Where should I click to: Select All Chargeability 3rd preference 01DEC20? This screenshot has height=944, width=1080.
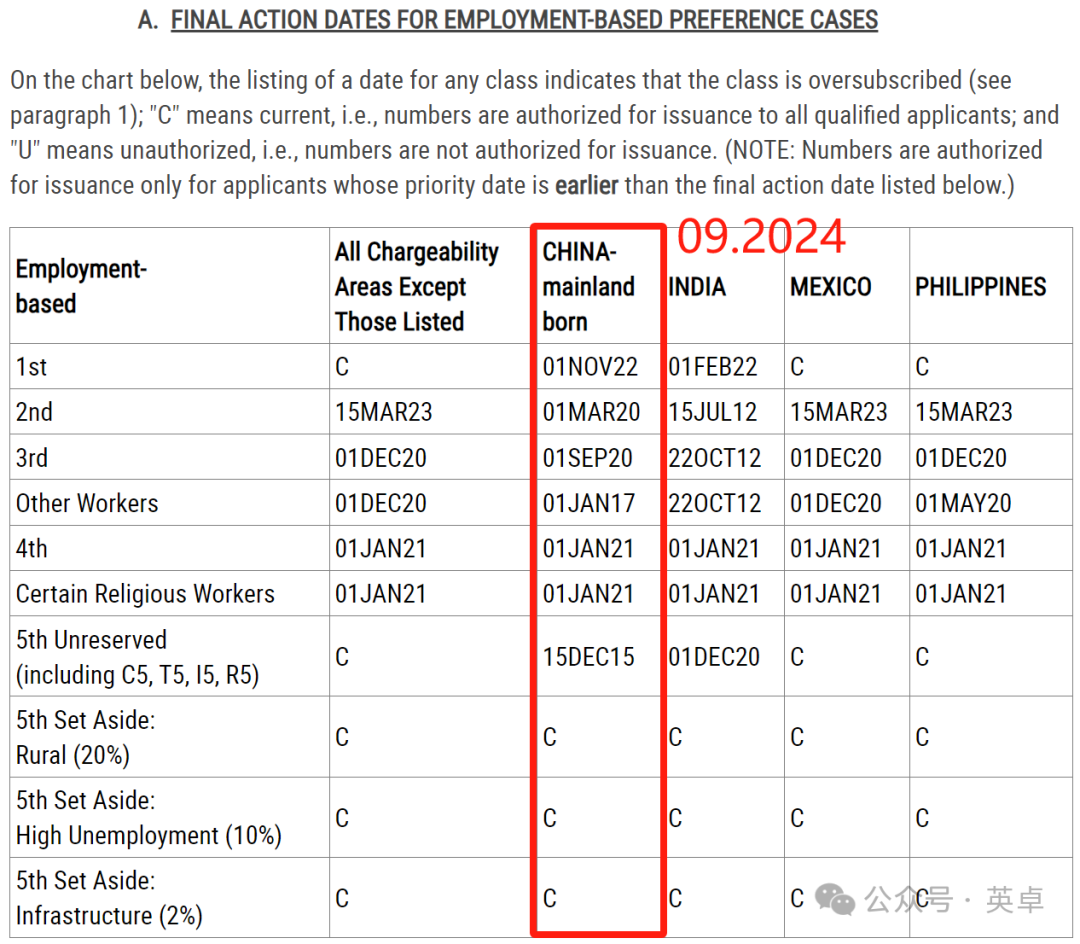point(381,457)
